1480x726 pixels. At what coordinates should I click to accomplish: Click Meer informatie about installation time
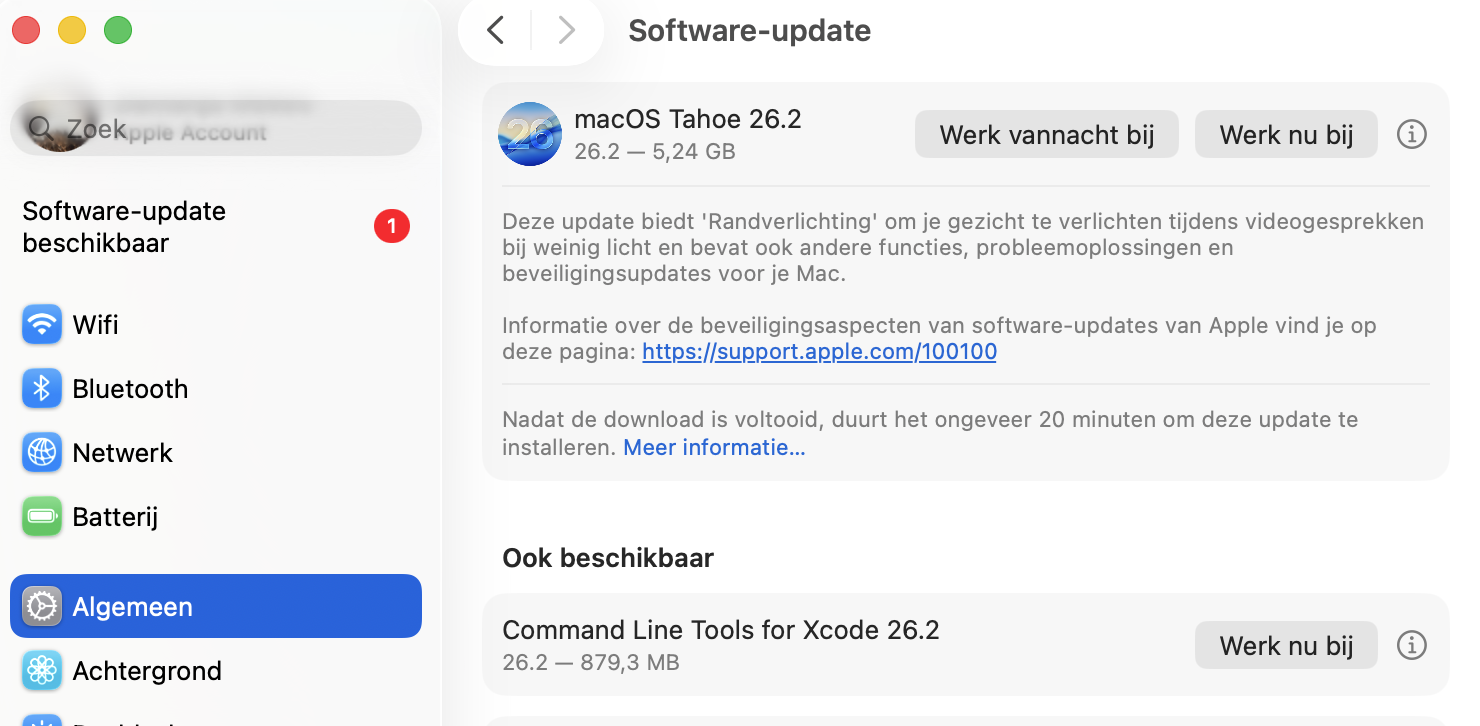713,447
